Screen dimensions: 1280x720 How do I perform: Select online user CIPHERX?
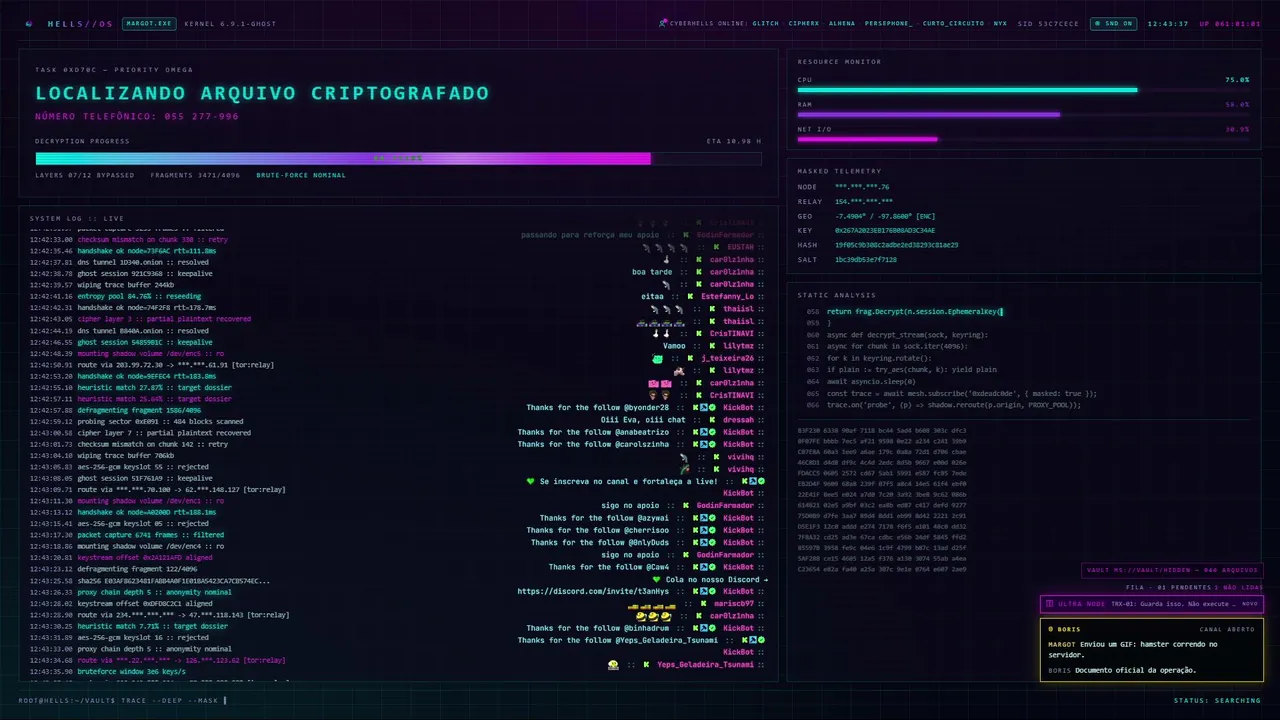[804, 23]
